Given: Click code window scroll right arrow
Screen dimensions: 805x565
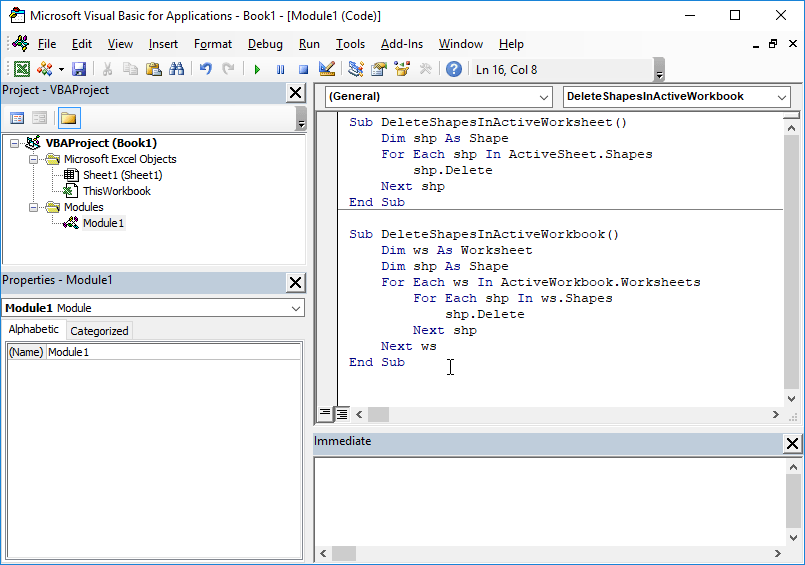Looking at the screenshot, I should click(x=776, y=414).
